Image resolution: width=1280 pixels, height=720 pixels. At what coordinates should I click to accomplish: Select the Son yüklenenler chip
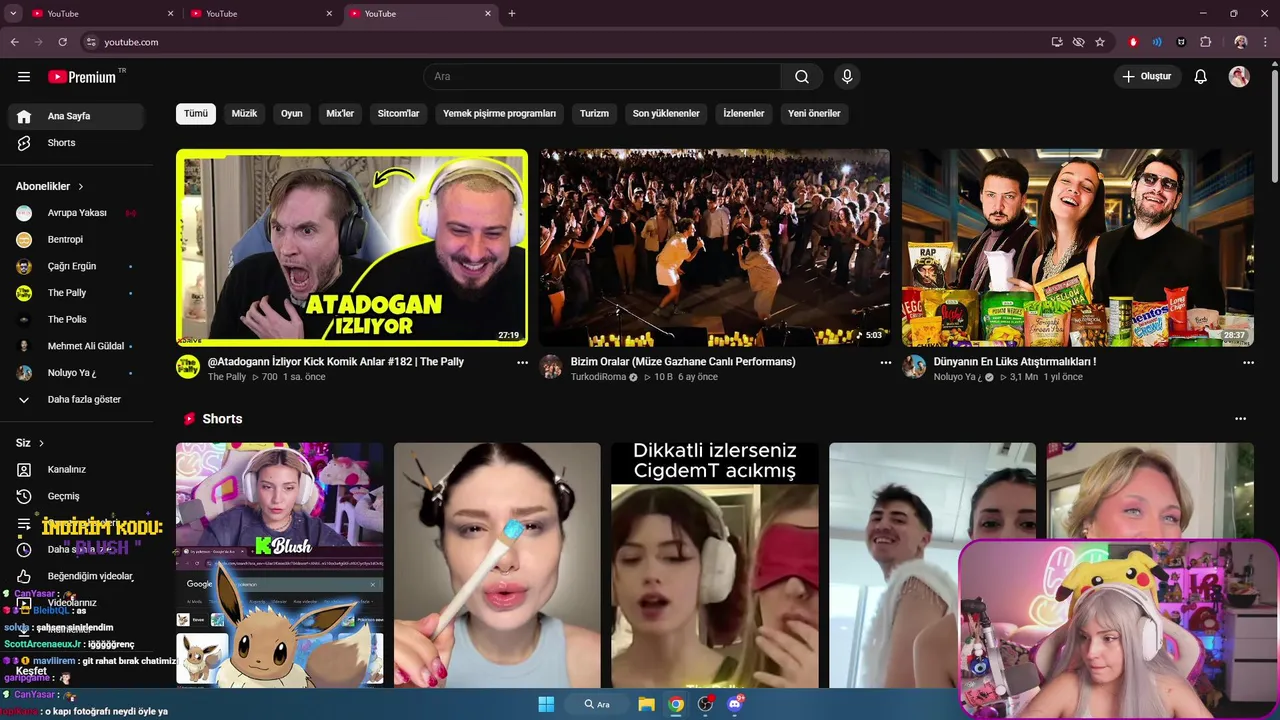[666, 114]
